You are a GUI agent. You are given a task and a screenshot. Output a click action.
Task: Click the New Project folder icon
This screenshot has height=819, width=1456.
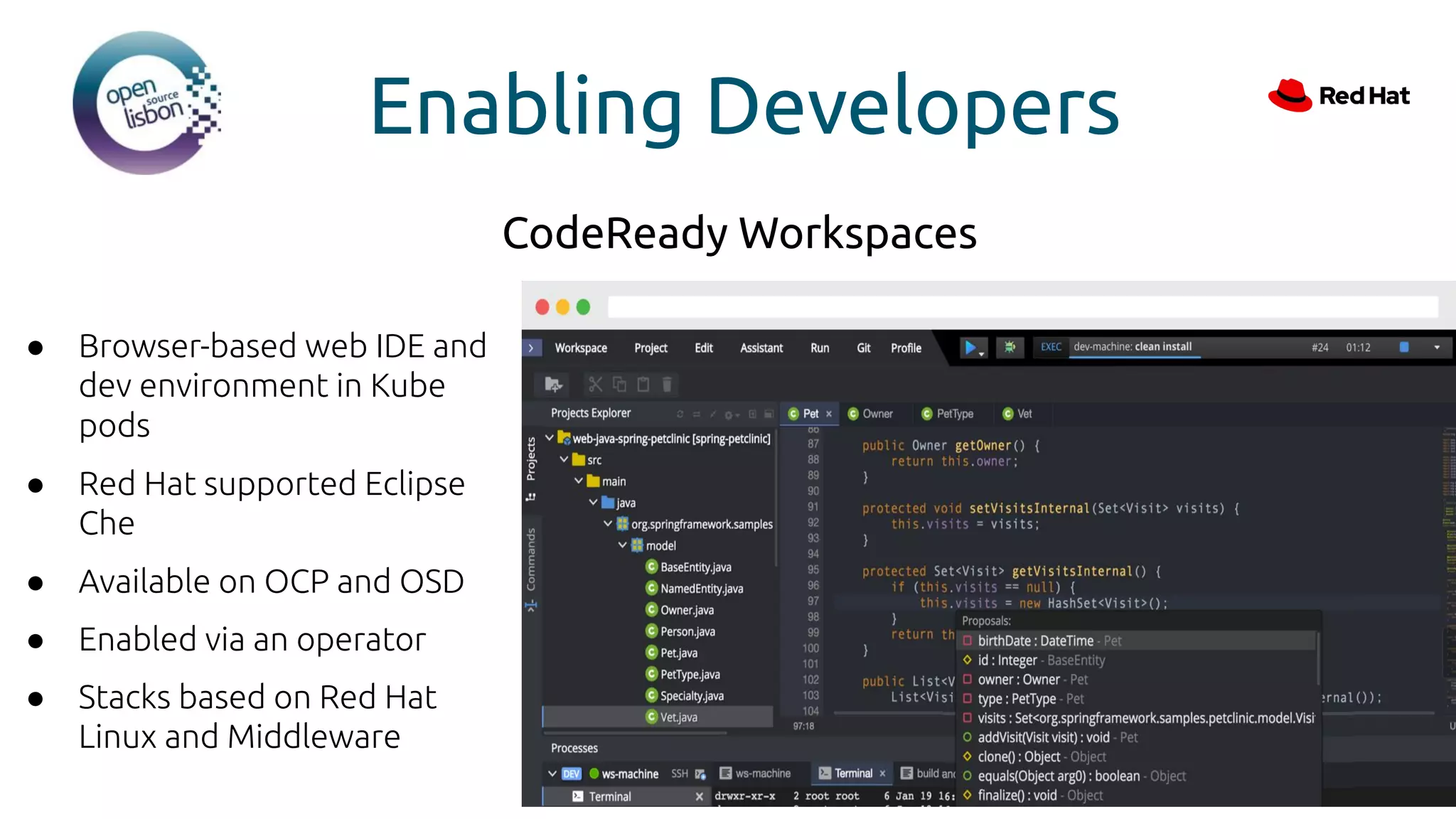click(553, 385)
